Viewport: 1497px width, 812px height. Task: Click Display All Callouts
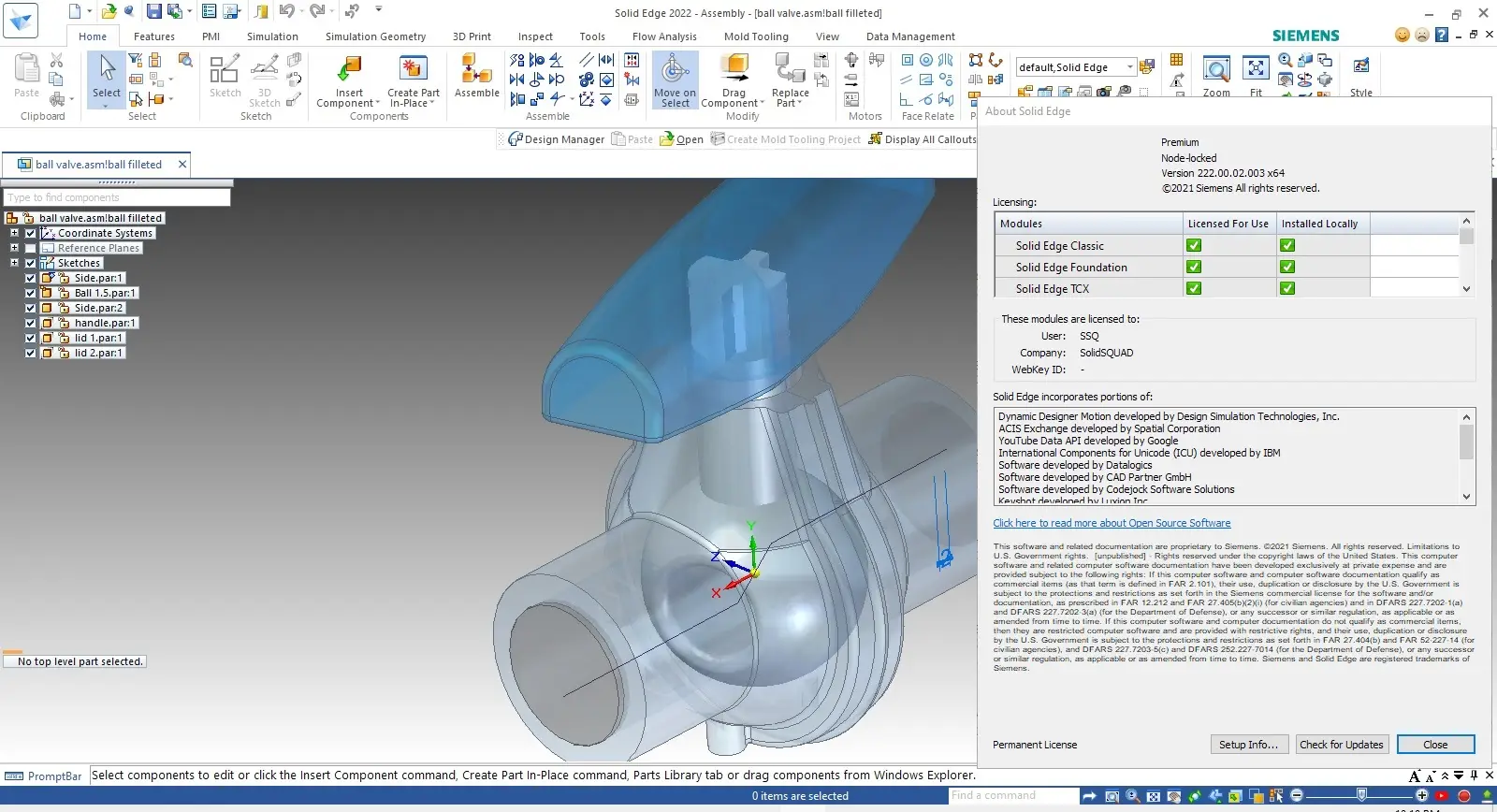(923, 139)
